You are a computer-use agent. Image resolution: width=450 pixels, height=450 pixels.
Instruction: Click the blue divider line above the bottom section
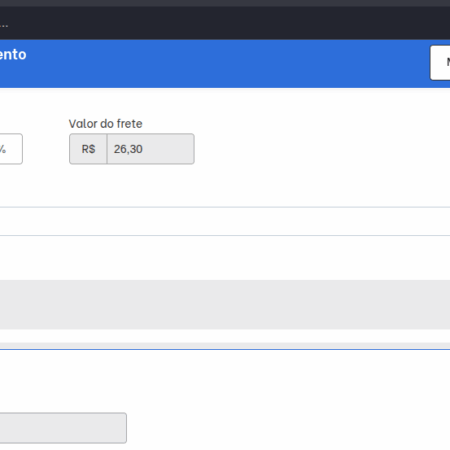click(225, 349)
